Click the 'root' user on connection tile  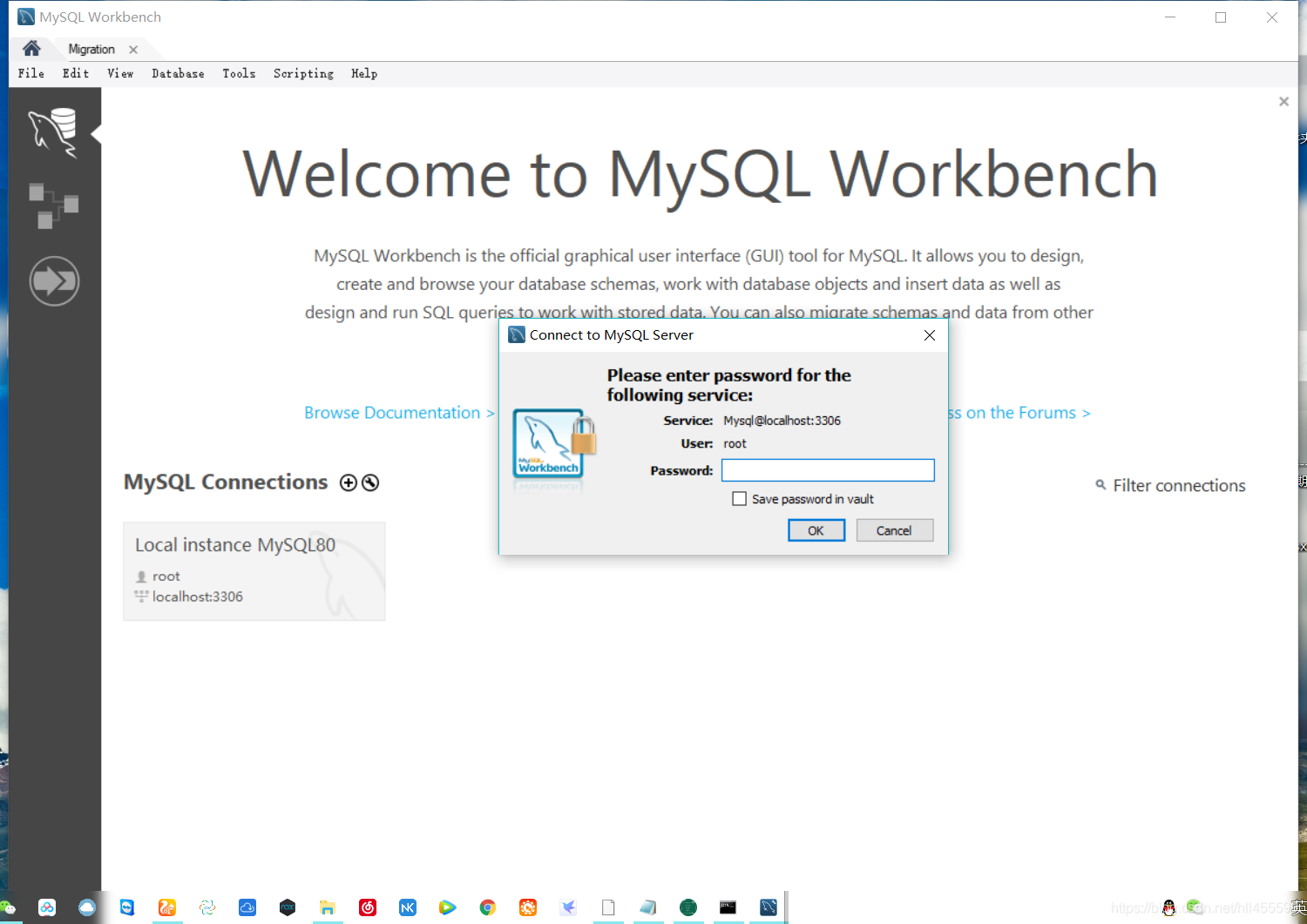(166, 577)
